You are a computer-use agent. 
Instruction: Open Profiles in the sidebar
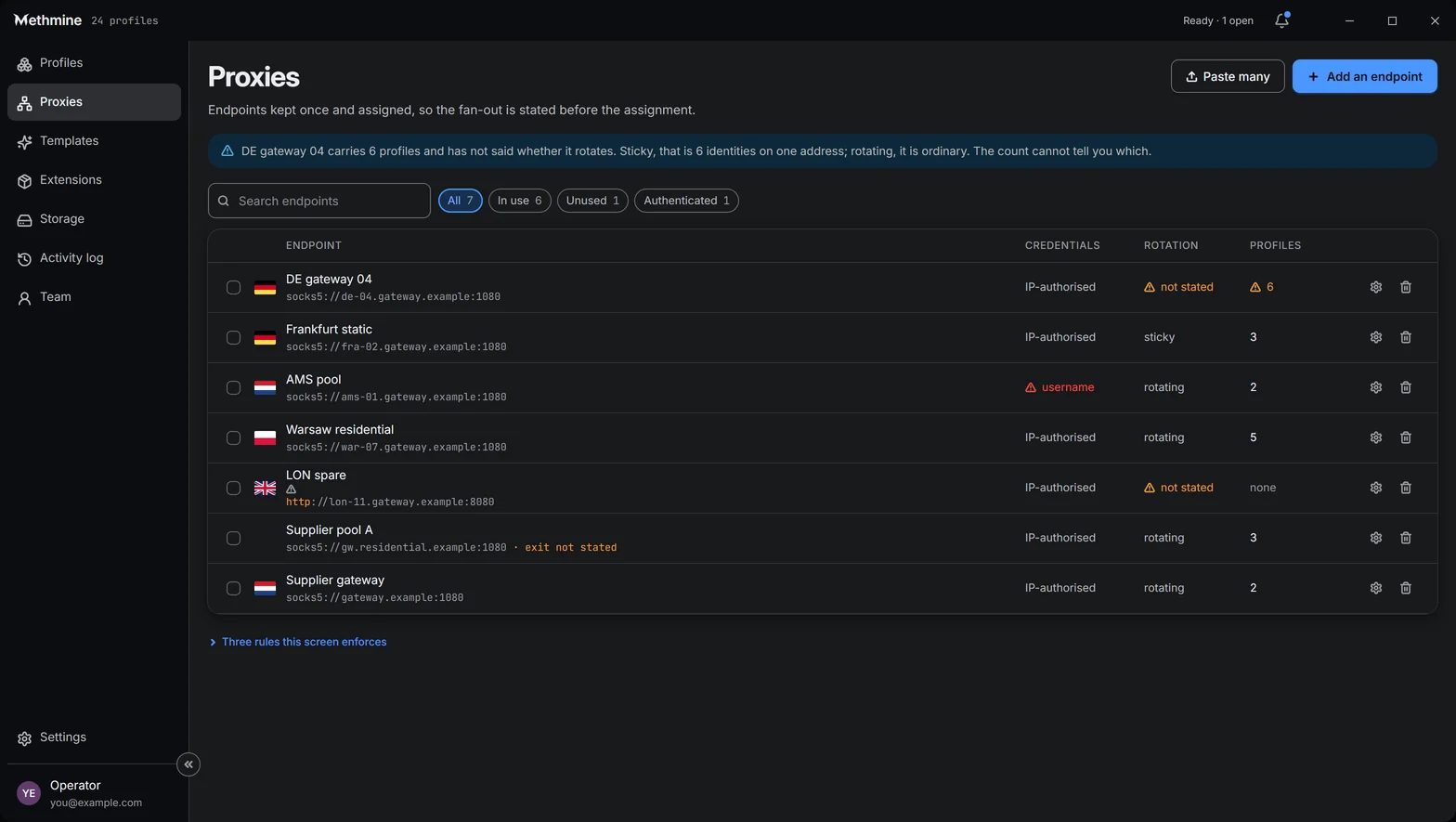(94, 63)
